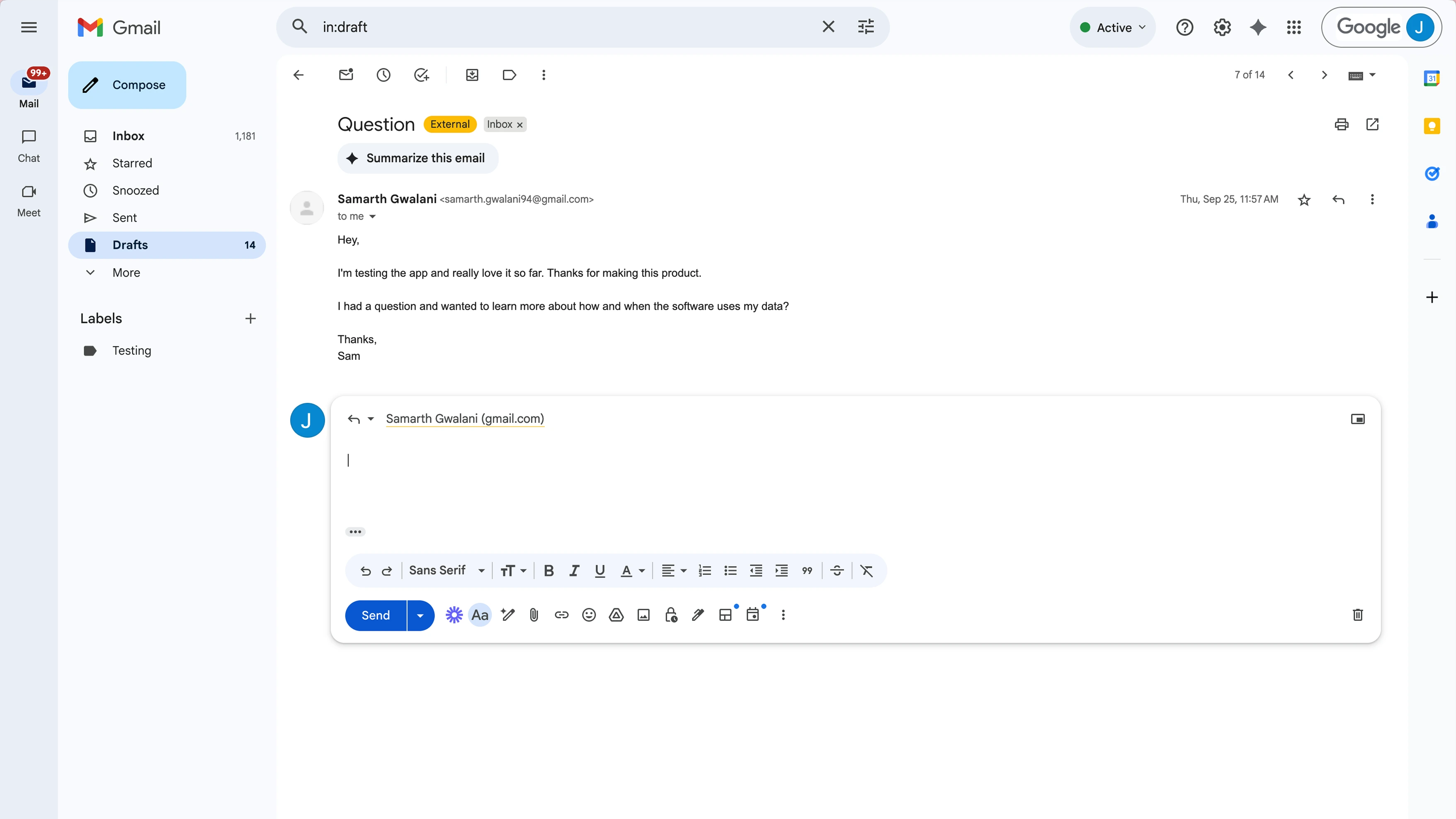Print the email using printer icon
1456x819 pixels.
pos(1341,124)
